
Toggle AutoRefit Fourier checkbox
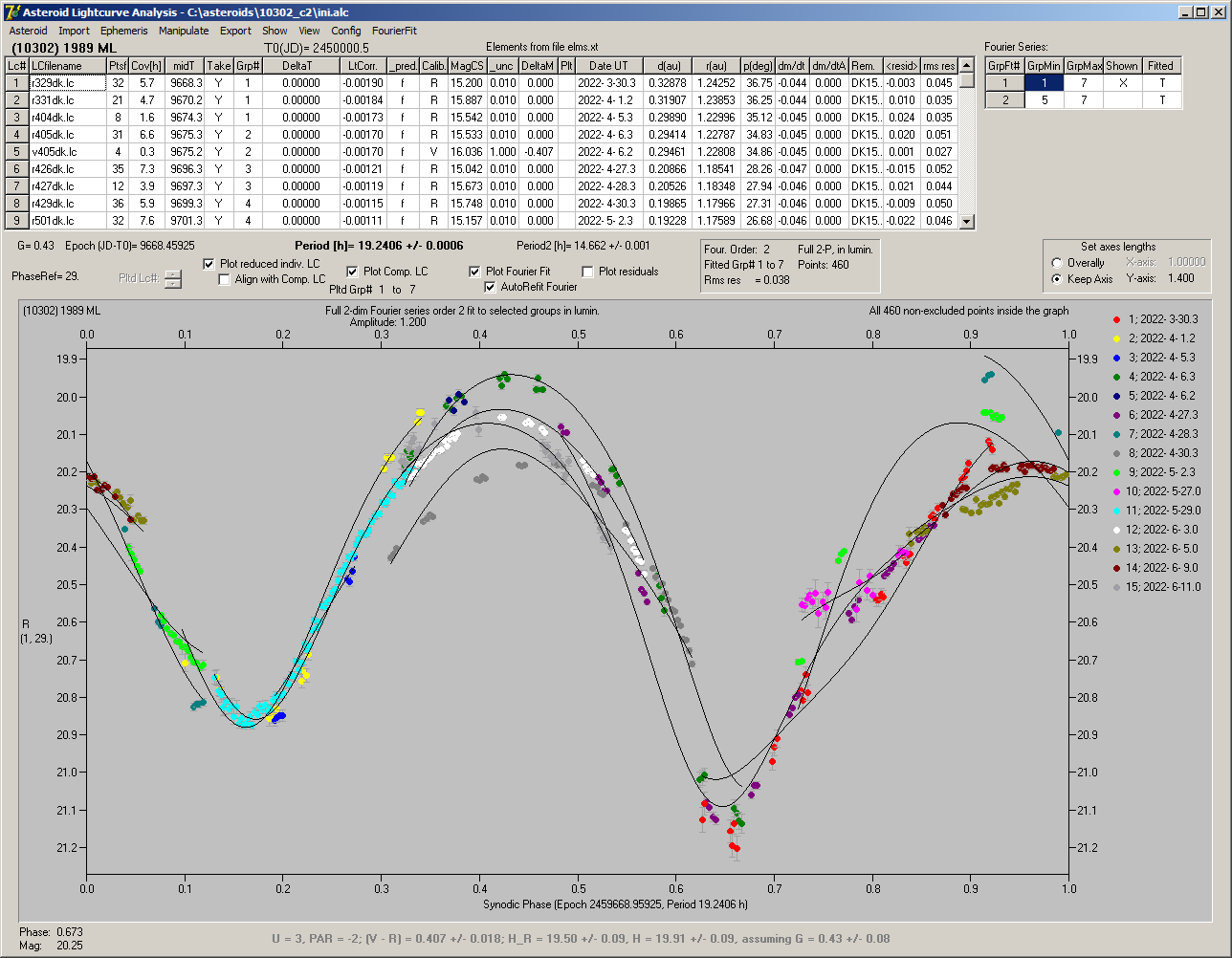click(x=491, y=287)
